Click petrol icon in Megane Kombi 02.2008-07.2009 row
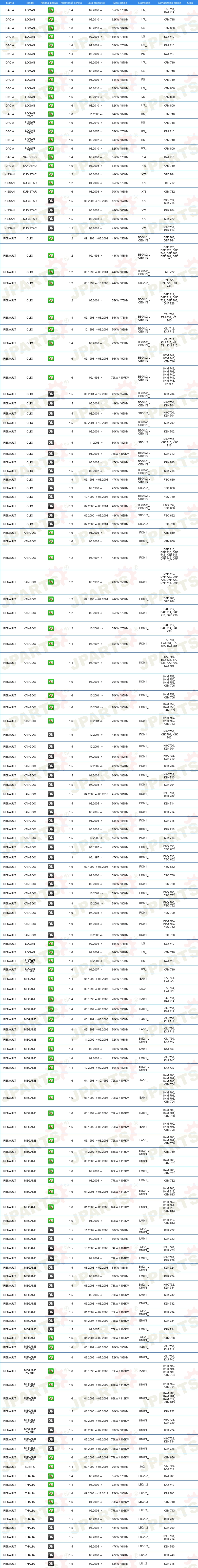 51,1457
